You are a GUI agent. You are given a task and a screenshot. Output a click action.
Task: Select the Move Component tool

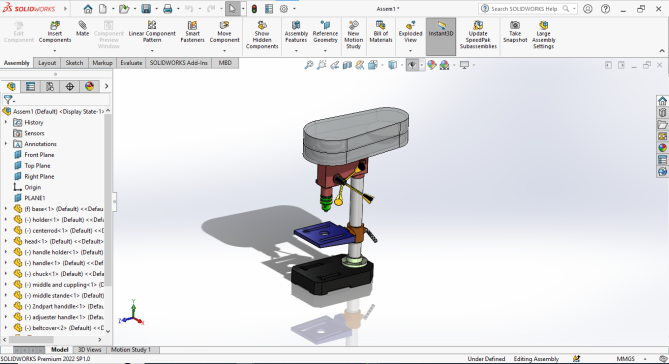click(x=224, y=32)
